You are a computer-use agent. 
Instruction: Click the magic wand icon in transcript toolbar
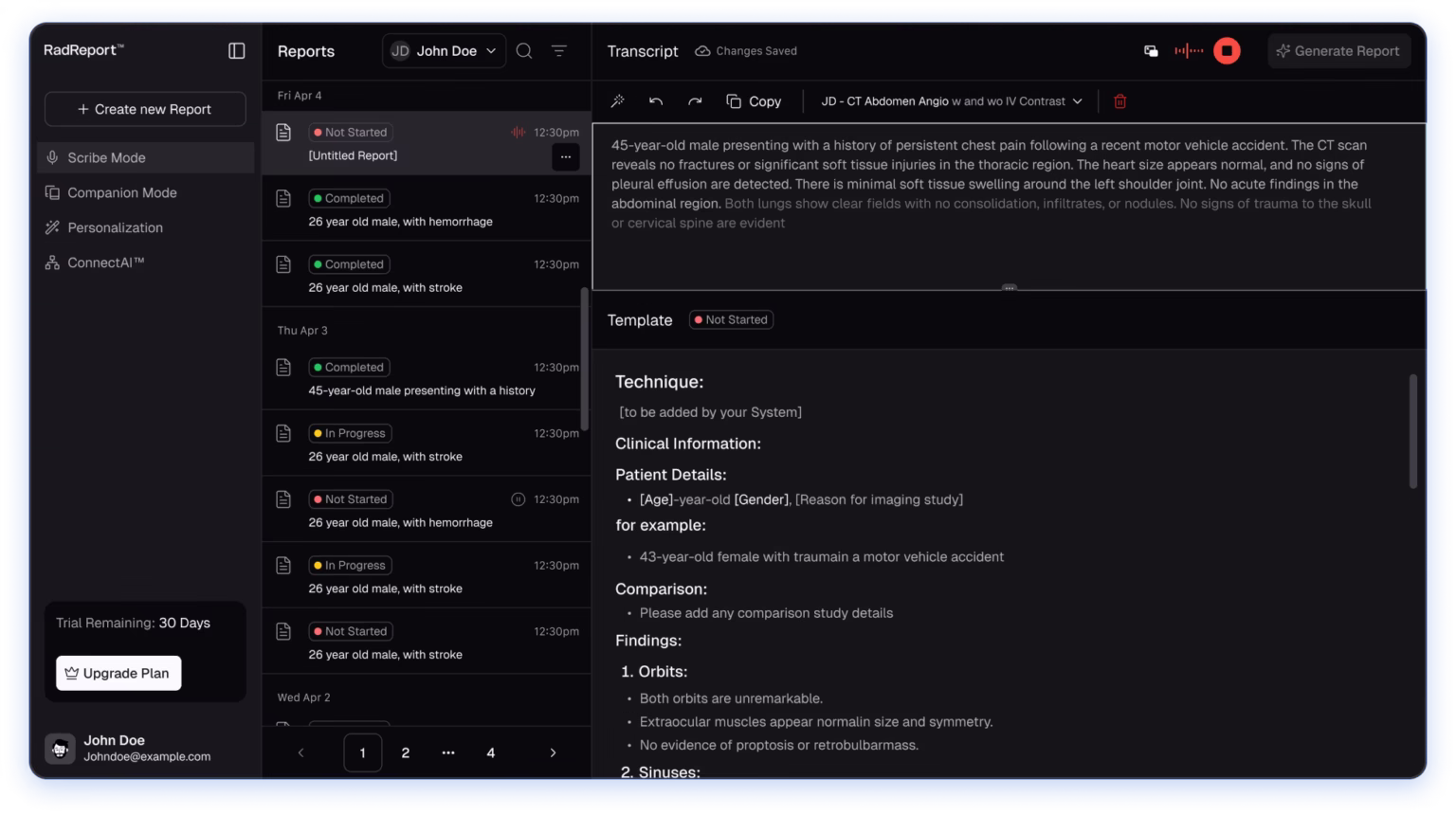click(618, 101)
